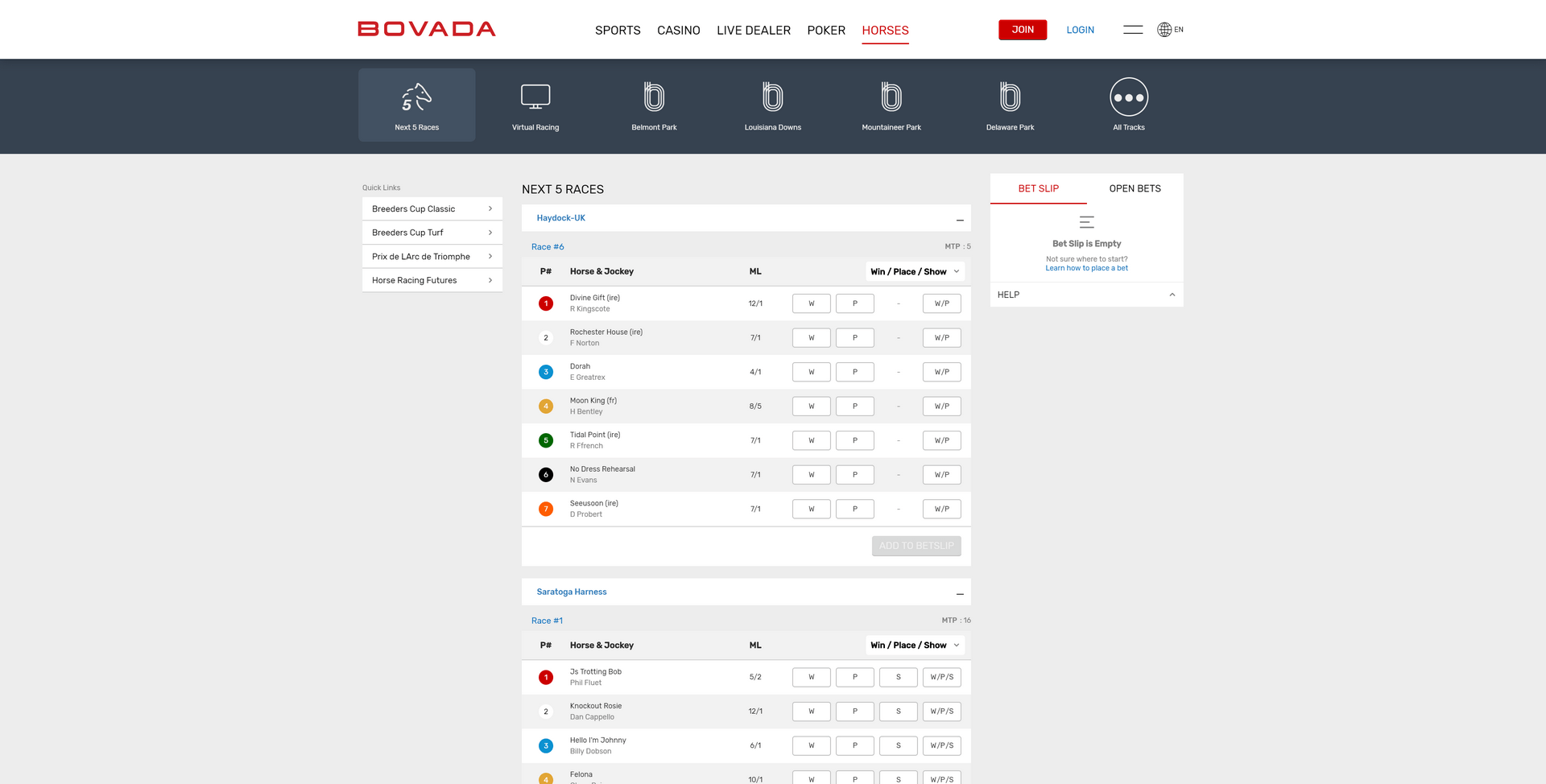
Task: Collapse the Haydock-UK section
Action: coord(960,220)
